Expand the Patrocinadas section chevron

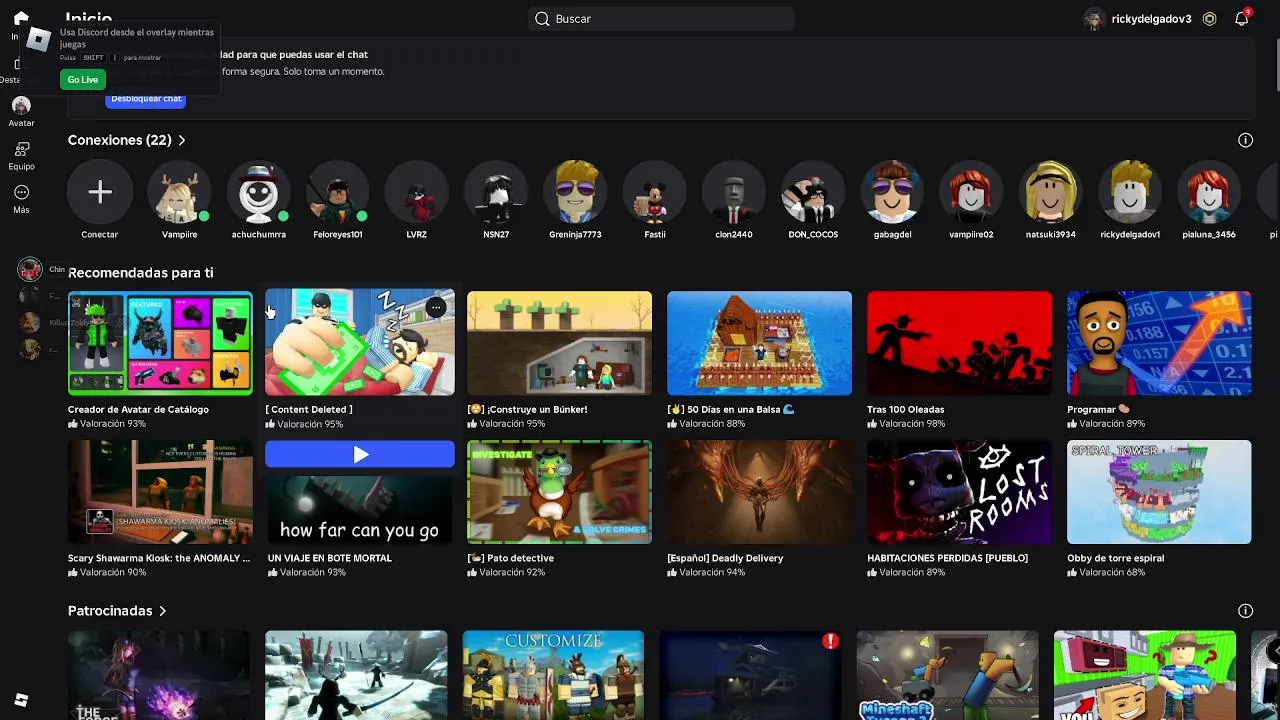pyautogui.click(x=162, y=611)
